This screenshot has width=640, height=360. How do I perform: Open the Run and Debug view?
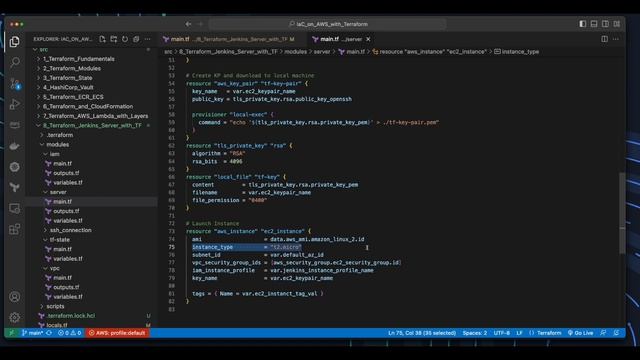pos(15,104)
